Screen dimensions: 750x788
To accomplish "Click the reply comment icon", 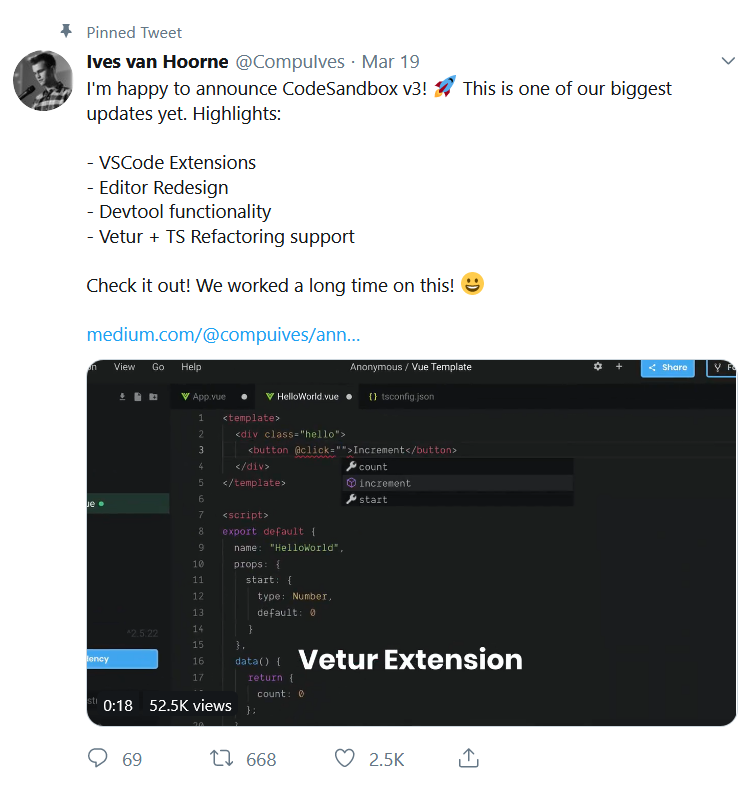I will [x=98, y=759].
